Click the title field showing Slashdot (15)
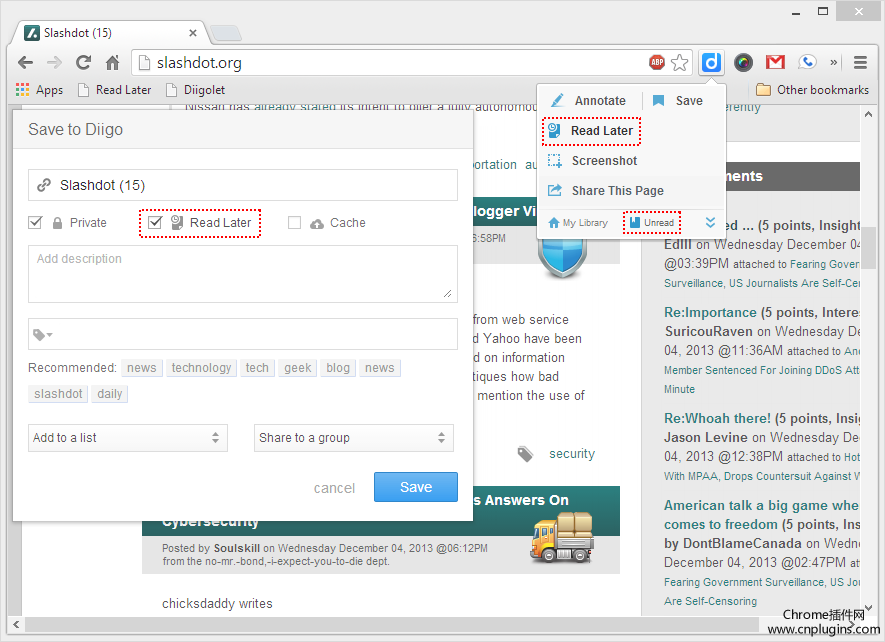This screenshot has width=885, height=642. tap(243, 185)
